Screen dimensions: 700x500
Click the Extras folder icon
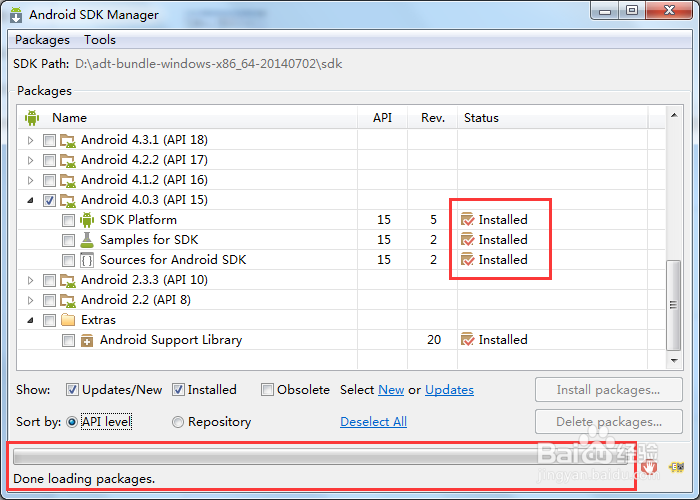[68, 320]
